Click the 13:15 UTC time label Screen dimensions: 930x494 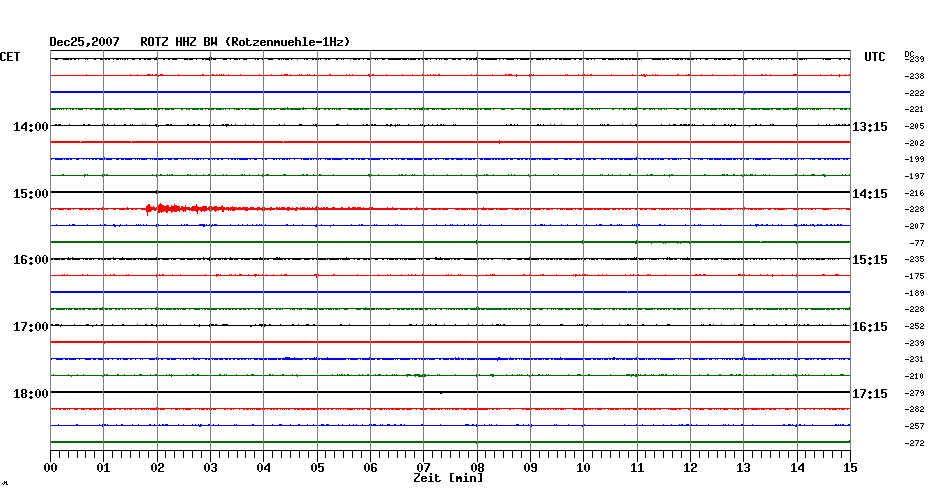point(870,127)
